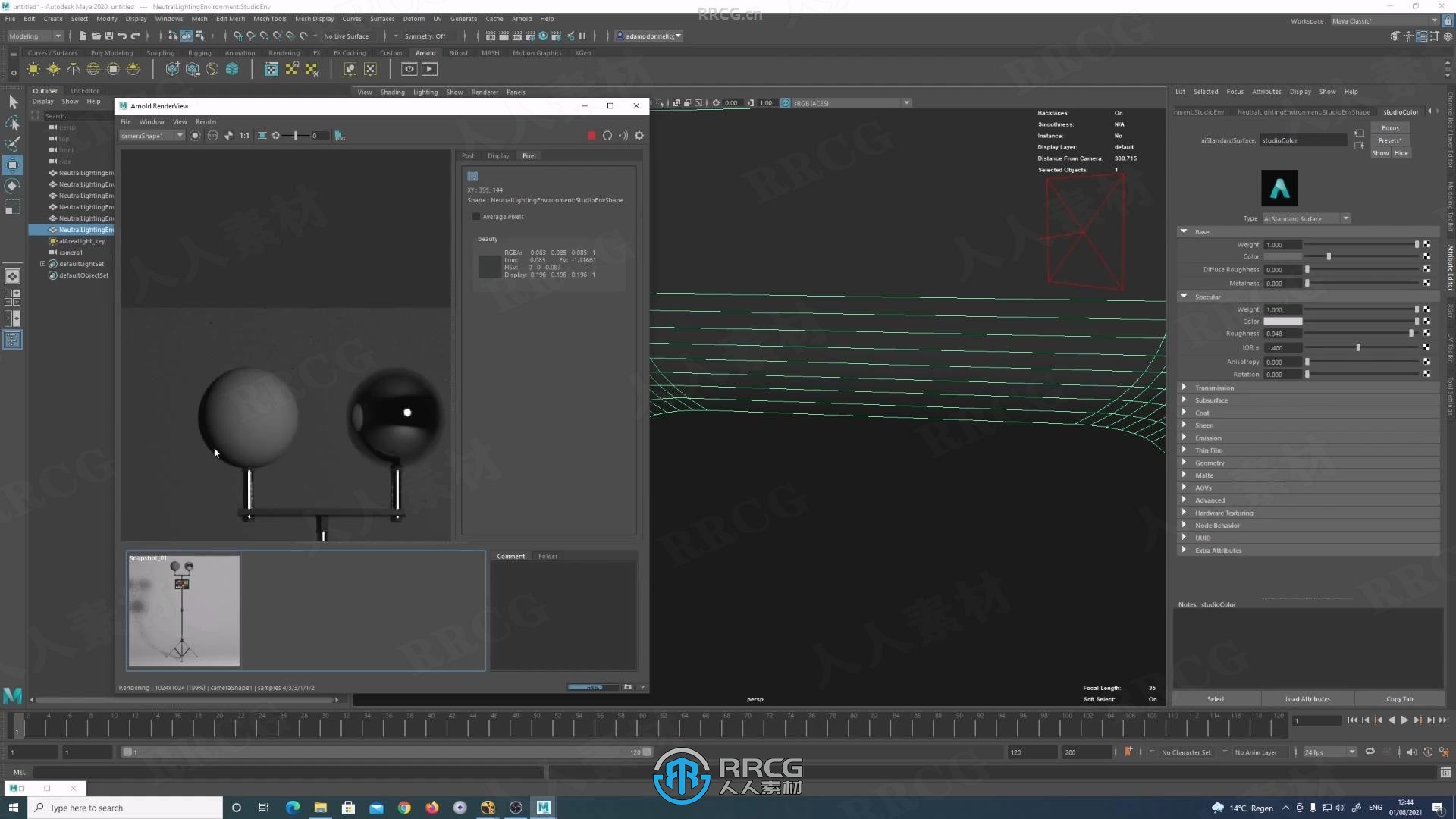Click the 1:1 zoom icon in RenderView
This screenshot has height=819, width=1456.
(244, 136)
